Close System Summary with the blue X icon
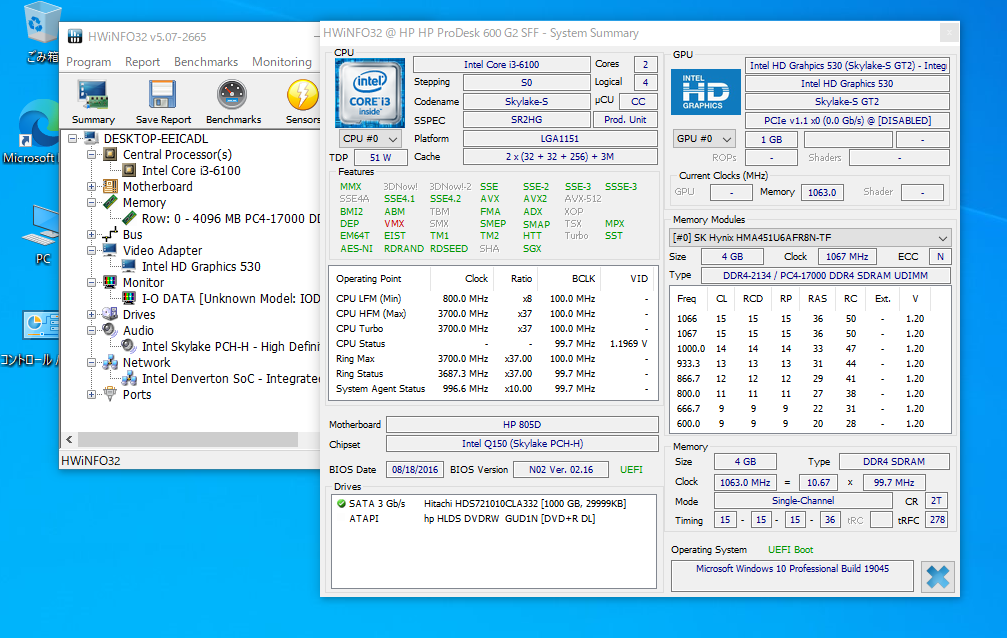The width and height of the screenshot is (1007, 638). (937, 576)
